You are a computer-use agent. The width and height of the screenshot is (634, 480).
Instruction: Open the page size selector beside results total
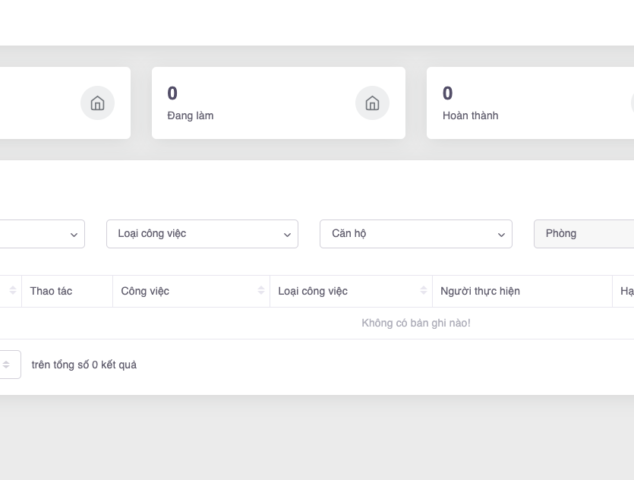tap(8, 365)
